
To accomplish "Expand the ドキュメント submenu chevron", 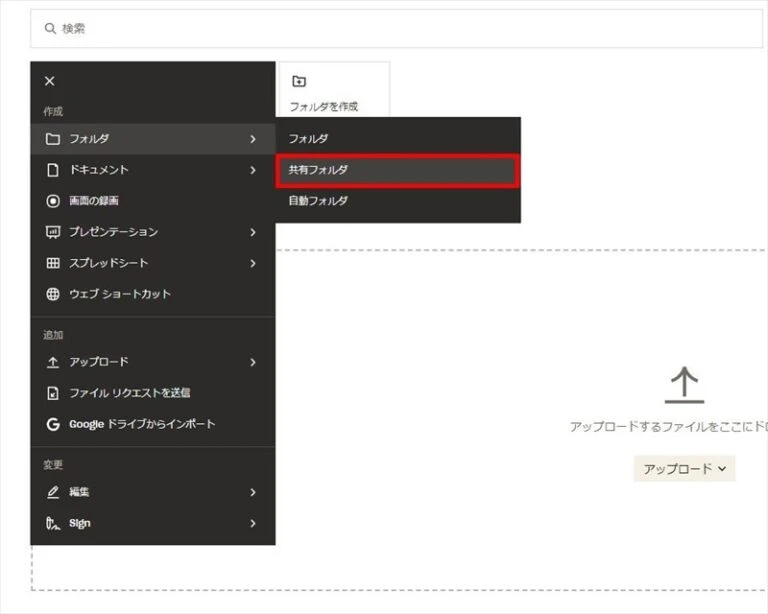I will pyautogui.click(x=253, y=170).
